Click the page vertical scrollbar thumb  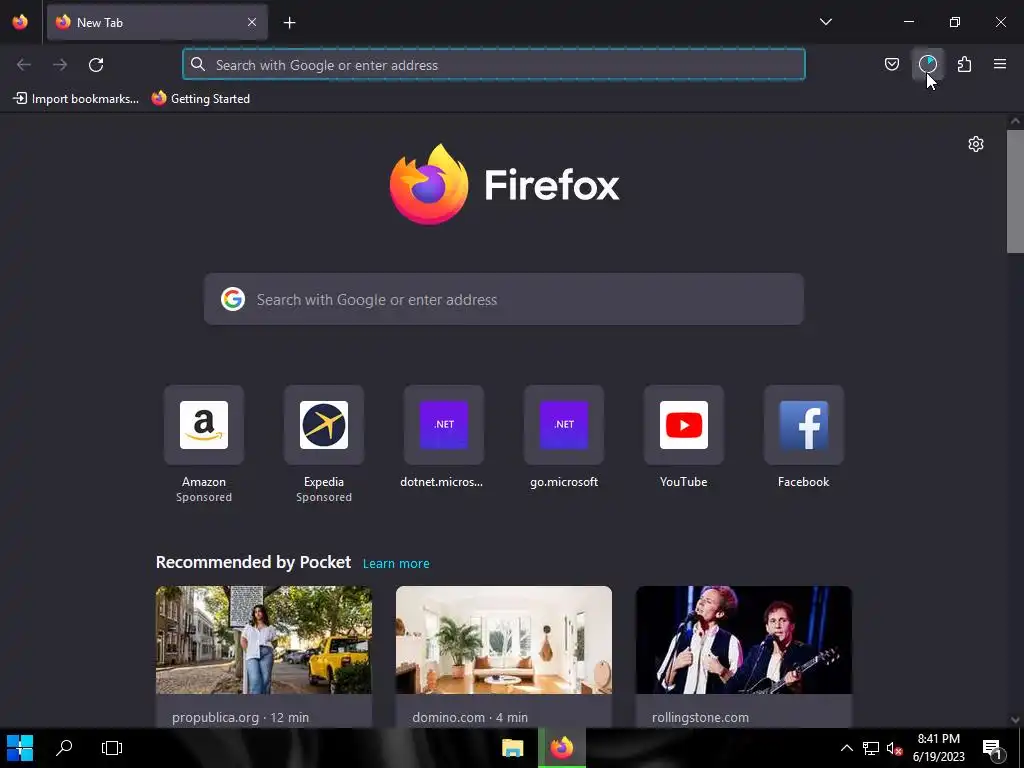pos(1015,191)
